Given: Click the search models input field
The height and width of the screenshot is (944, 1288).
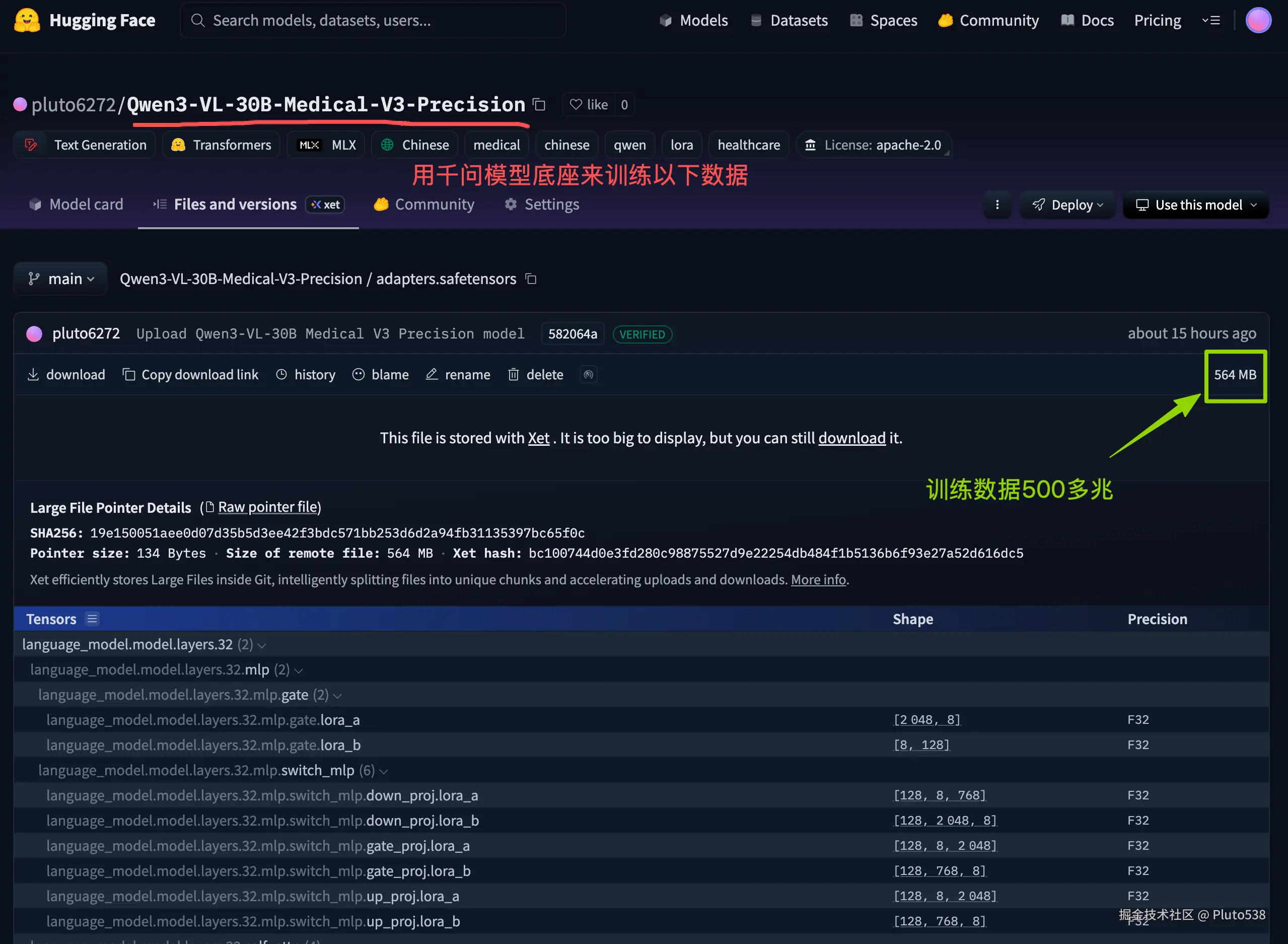Looking at the screenshot, I should (373, 21).
